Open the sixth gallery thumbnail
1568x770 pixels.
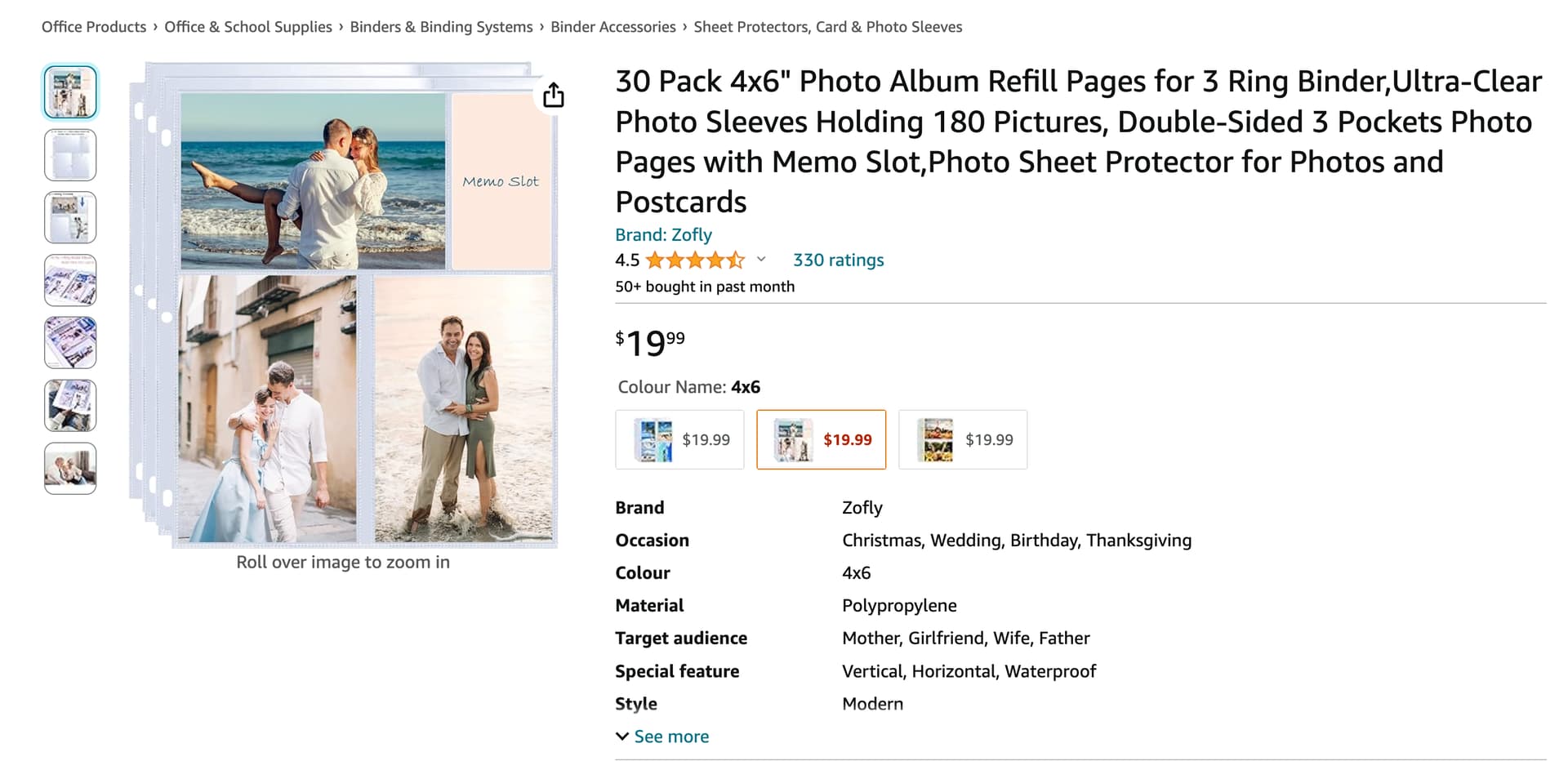[70, 406]
